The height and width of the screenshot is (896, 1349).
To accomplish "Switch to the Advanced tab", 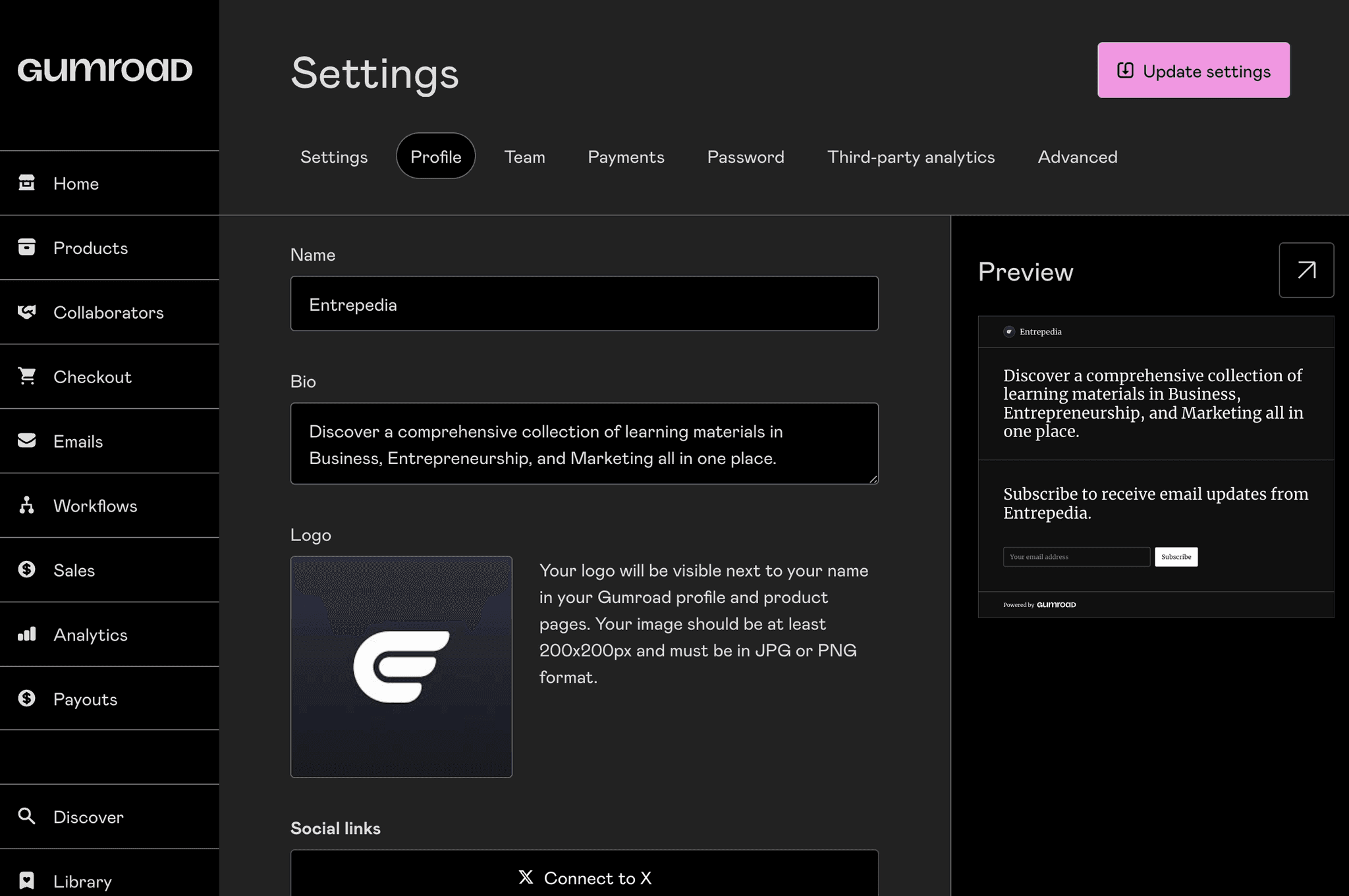I will coord(1077,157).
